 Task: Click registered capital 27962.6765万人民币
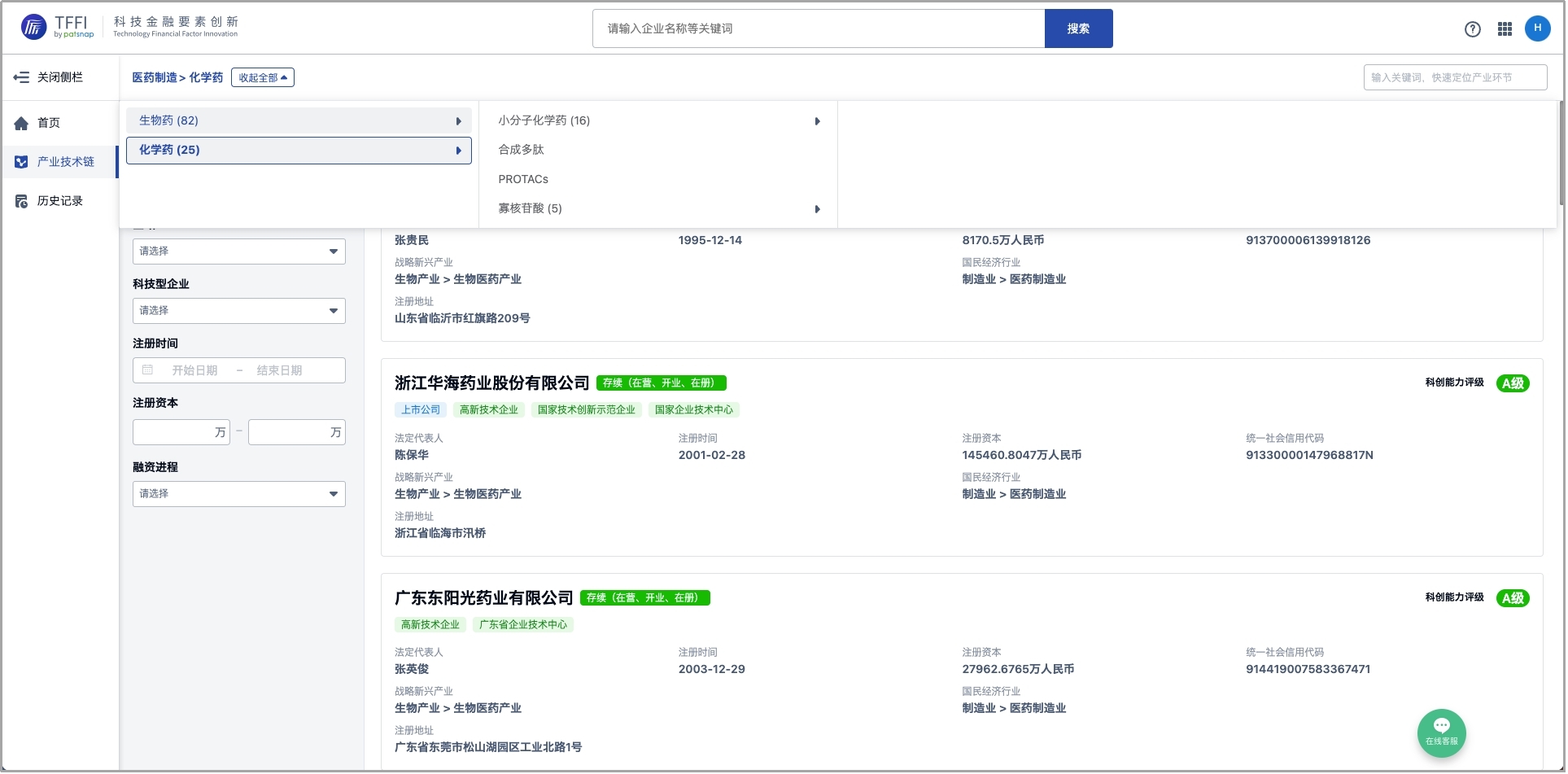click(1018, 669)
